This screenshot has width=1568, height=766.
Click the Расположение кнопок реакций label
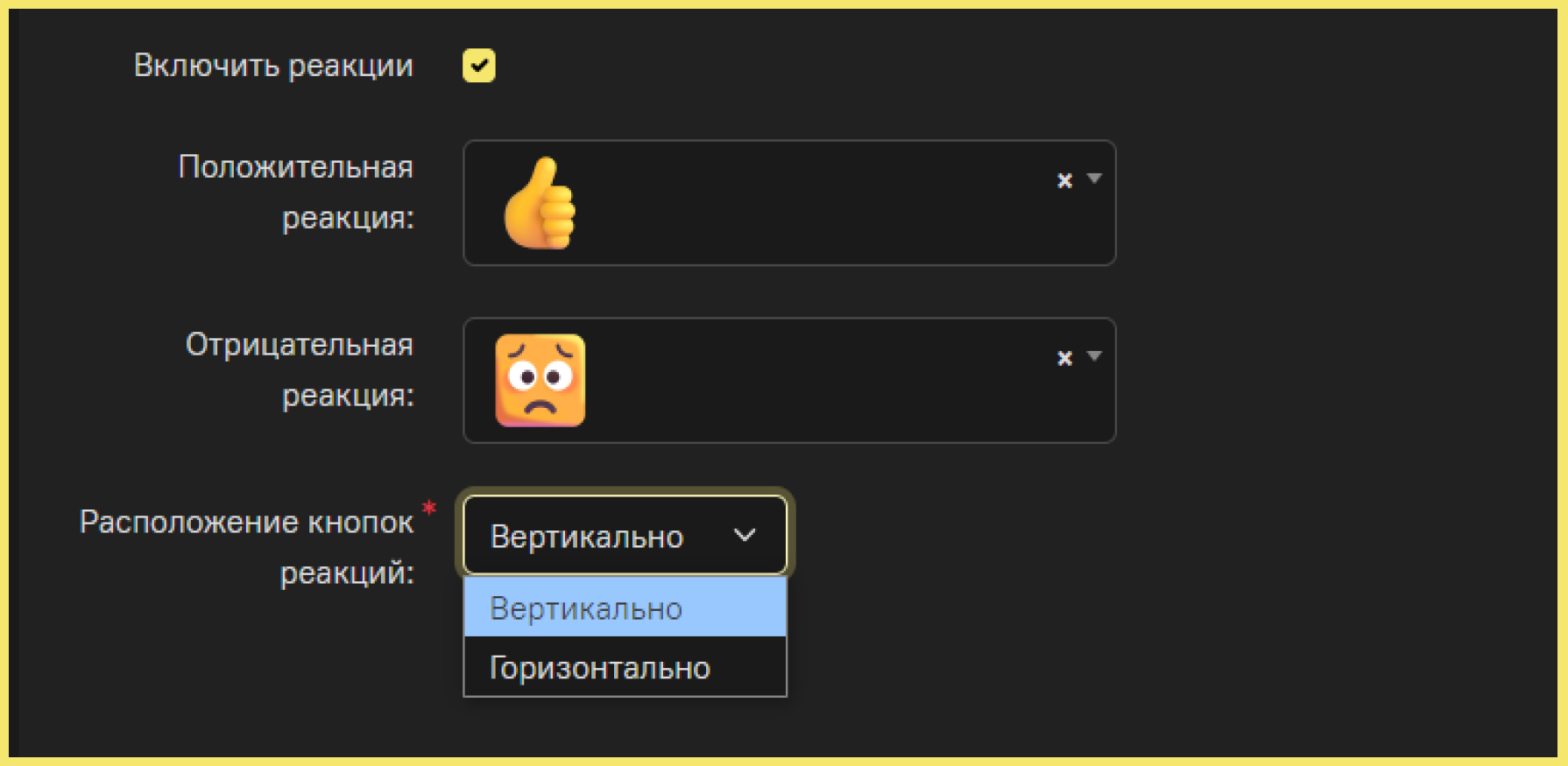pyautogui.click(x=246, y=547)
